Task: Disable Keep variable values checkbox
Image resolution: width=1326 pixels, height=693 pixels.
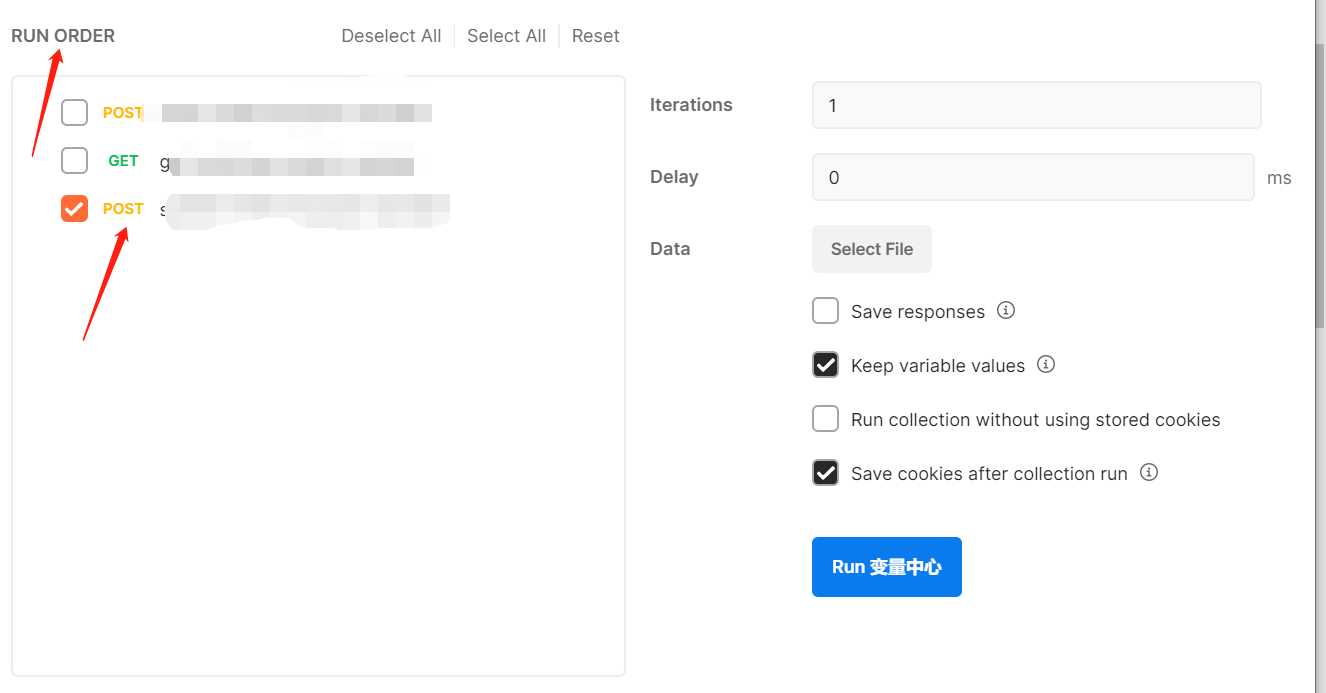Action: pyautogui.click(x=825, y=365)
